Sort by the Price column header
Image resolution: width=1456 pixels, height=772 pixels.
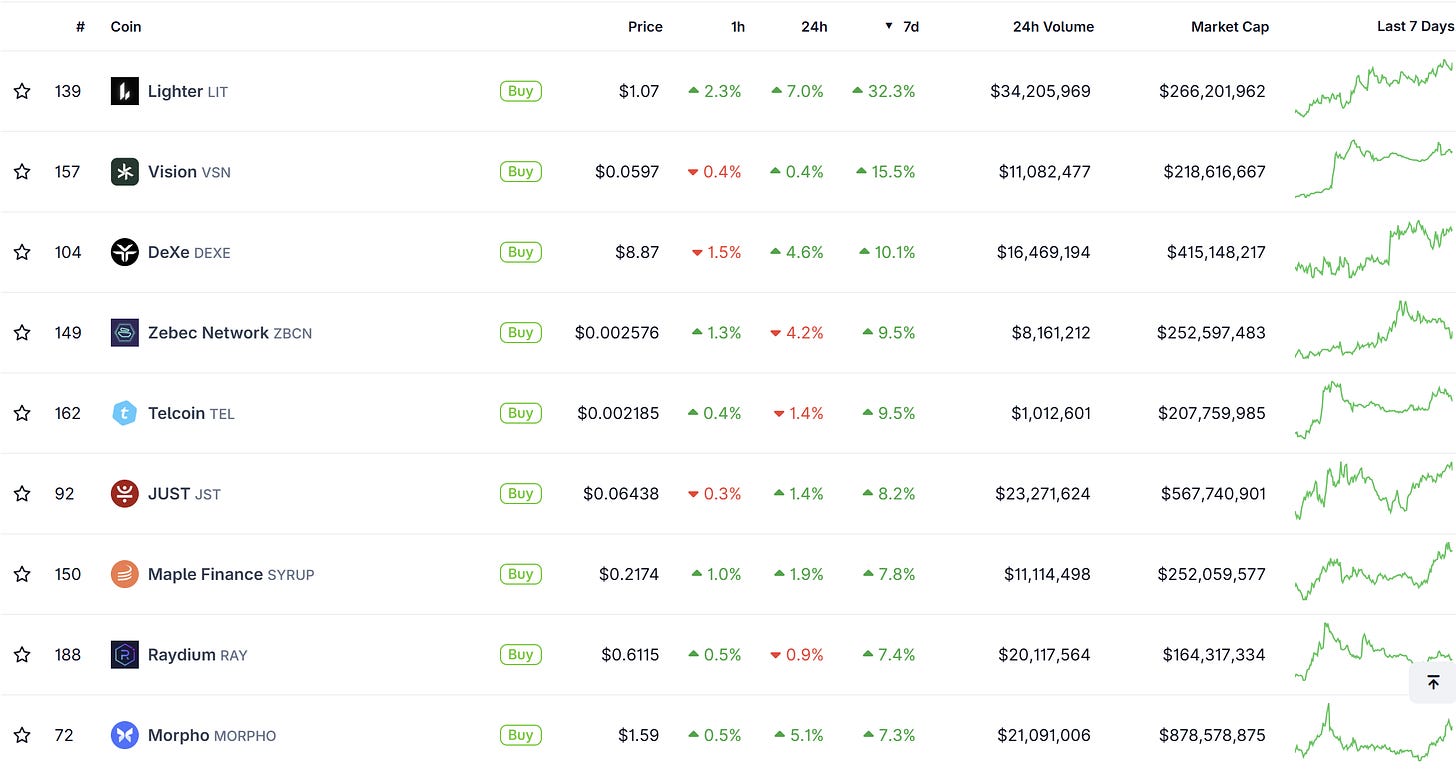coord(645,27)
